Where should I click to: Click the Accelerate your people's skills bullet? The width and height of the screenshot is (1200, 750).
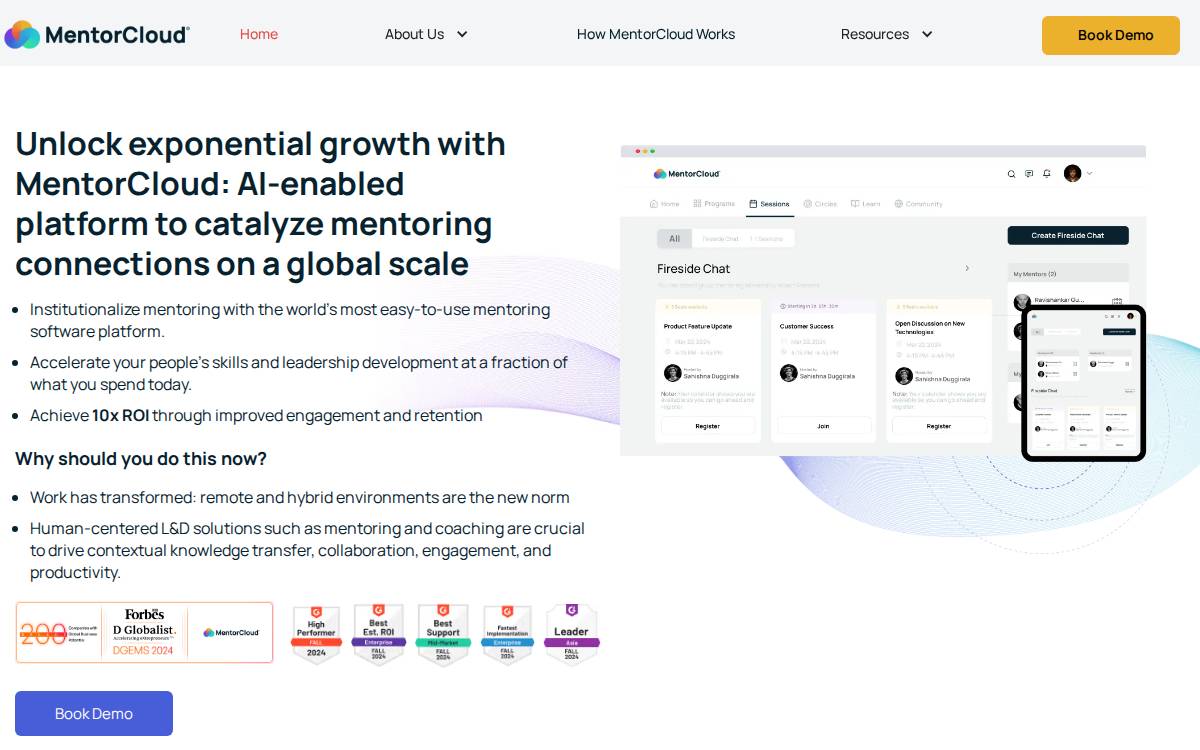(299, 373)
